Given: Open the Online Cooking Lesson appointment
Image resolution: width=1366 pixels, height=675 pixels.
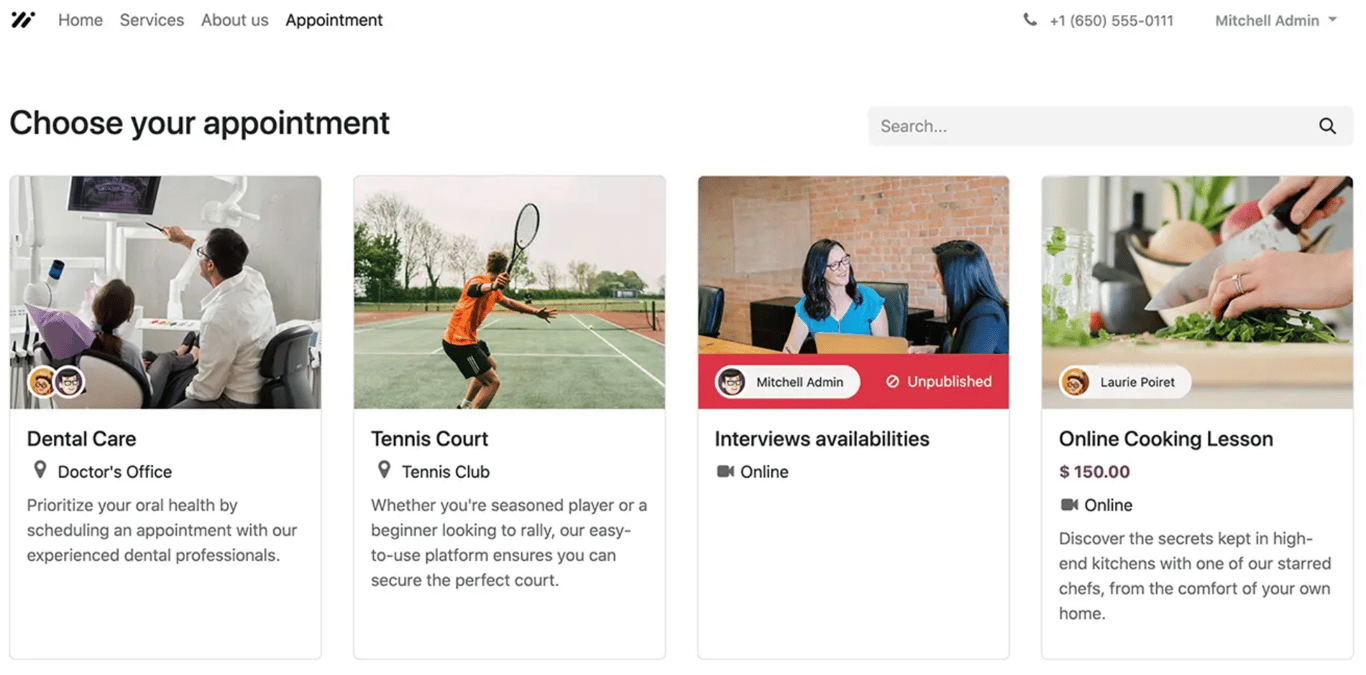Looking at the screenshot, I should (x=1165, y=438).
